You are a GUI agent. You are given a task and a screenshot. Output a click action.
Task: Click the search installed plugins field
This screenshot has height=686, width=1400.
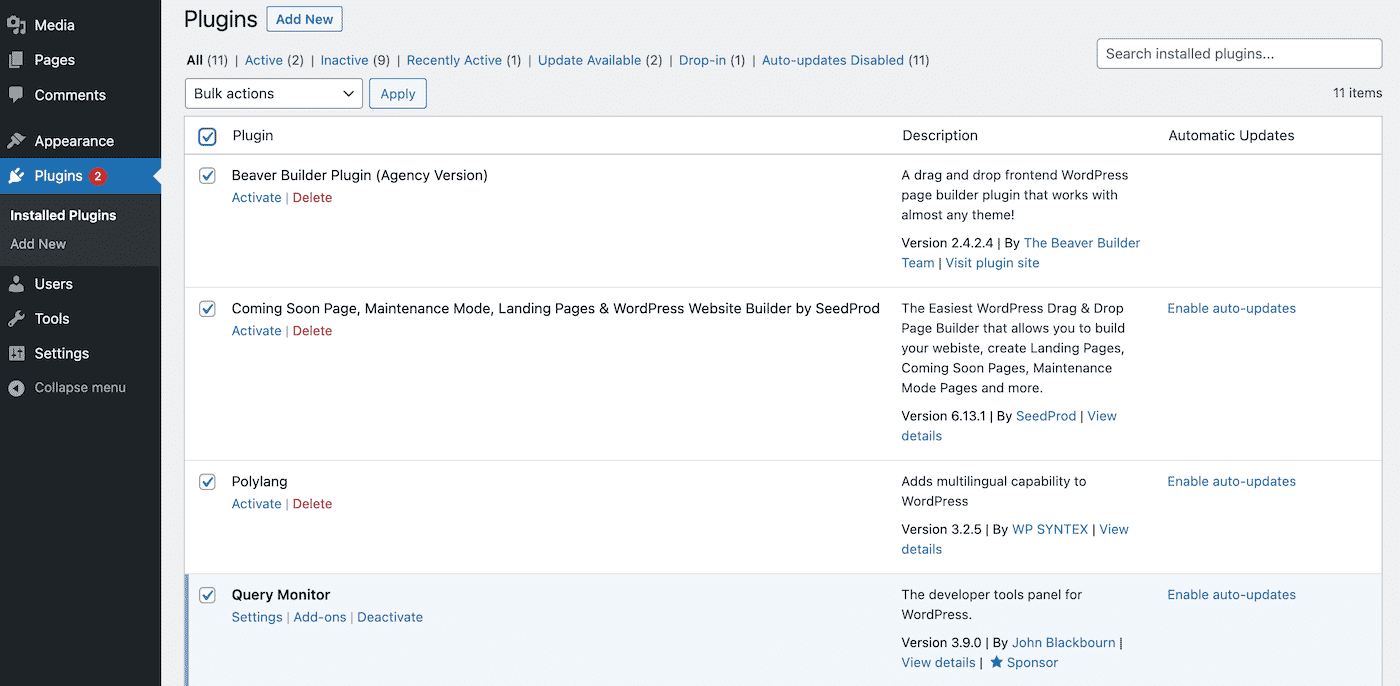[x=1238, y=53]
